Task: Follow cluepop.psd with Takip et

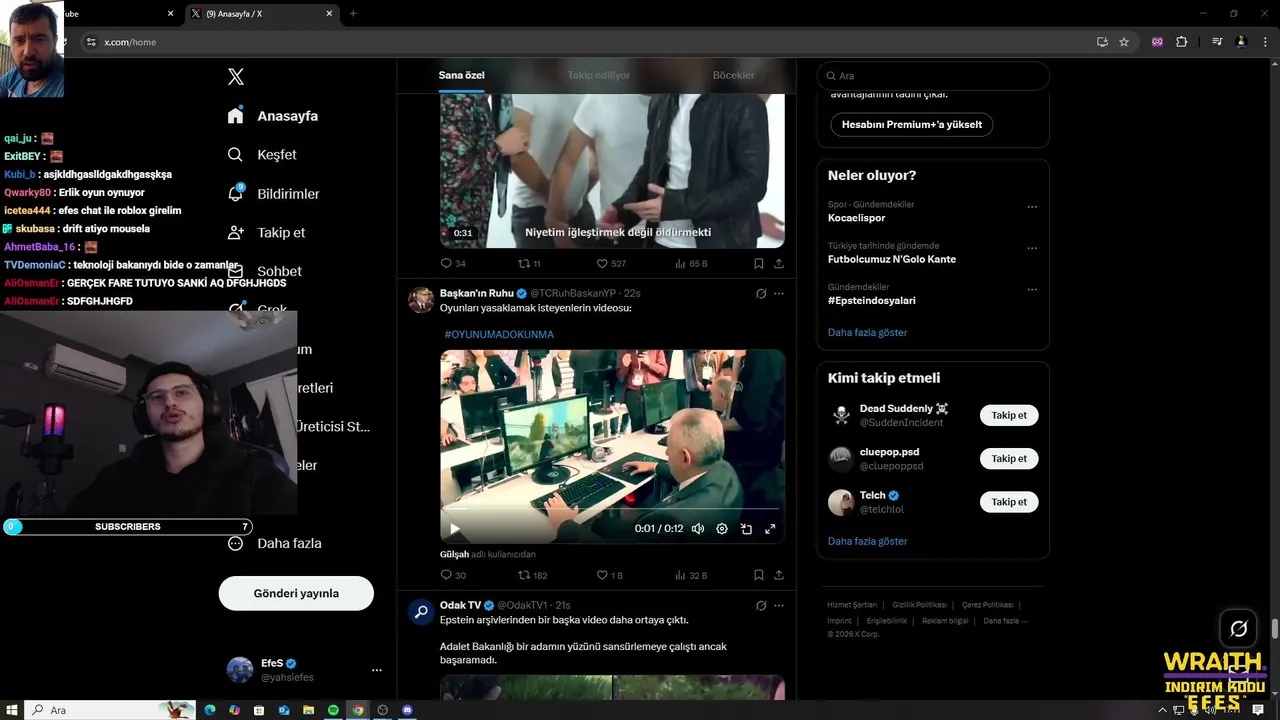Action: [x=1009, y=459]
